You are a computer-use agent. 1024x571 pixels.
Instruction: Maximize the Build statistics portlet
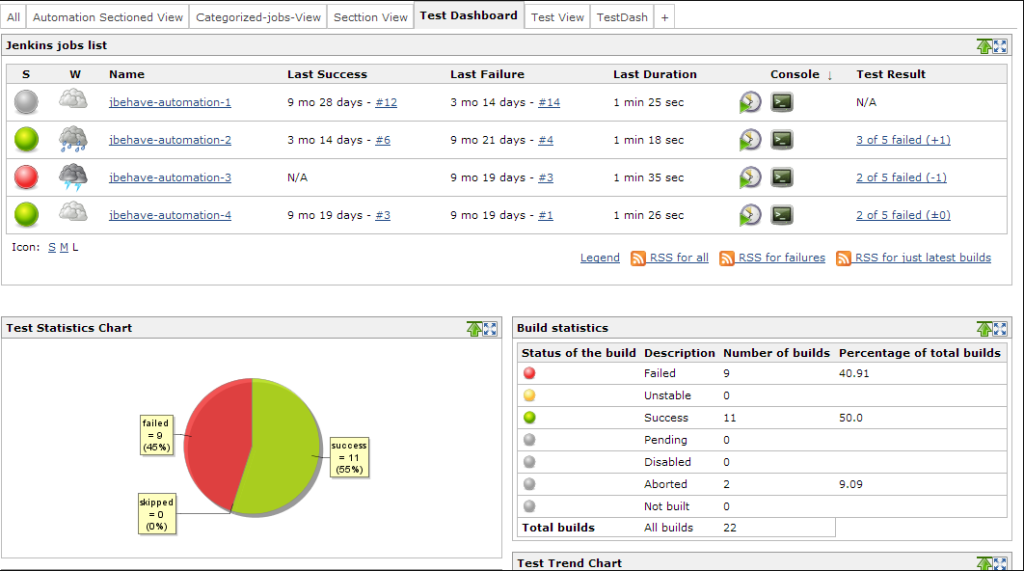tap(1000, 329)
